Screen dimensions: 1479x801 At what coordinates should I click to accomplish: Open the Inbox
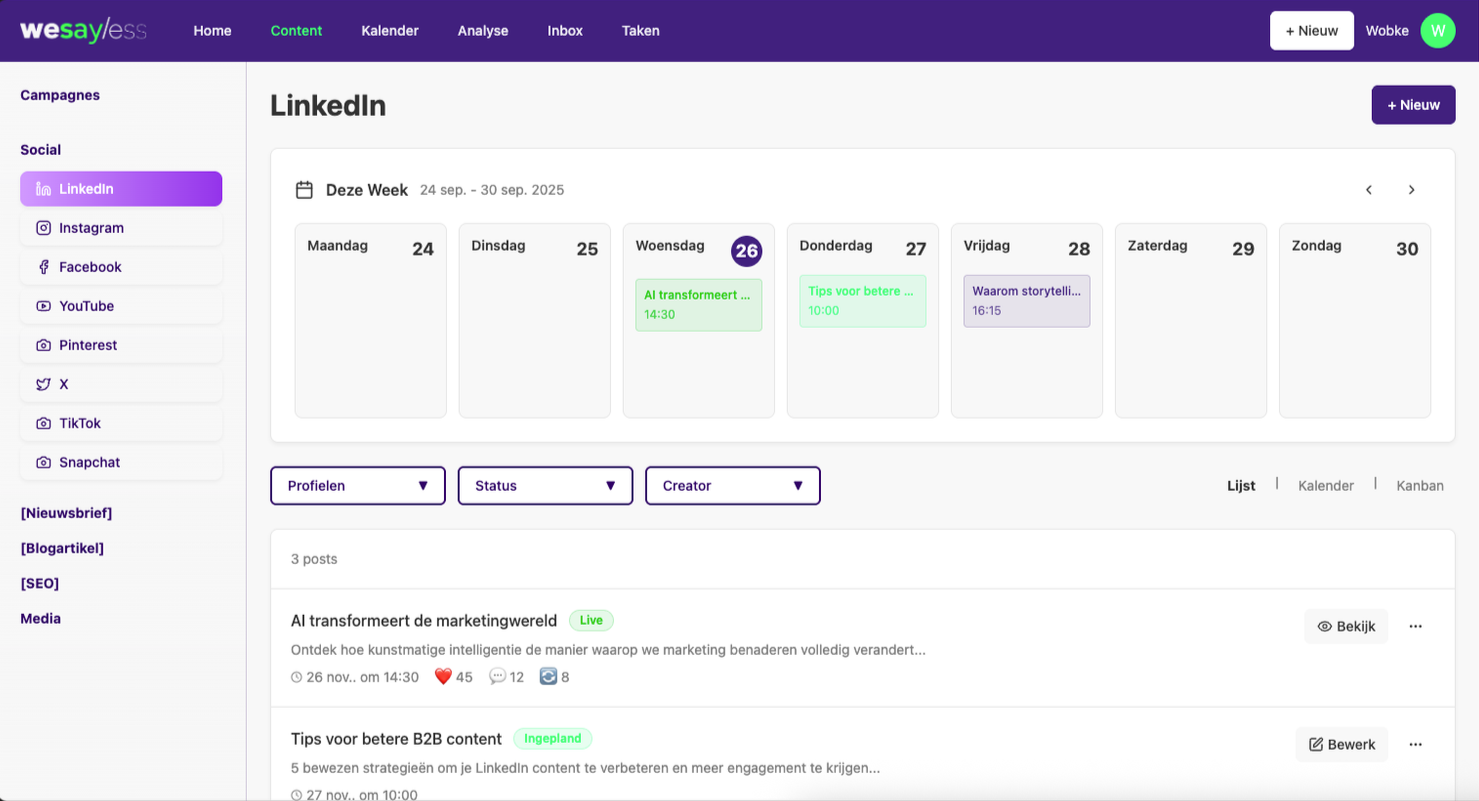coord(565,31)
